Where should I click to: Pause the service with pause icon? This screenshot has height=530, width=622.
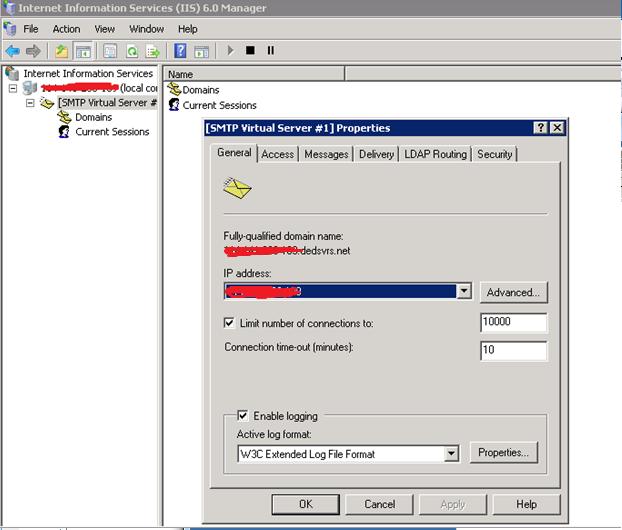271,50
